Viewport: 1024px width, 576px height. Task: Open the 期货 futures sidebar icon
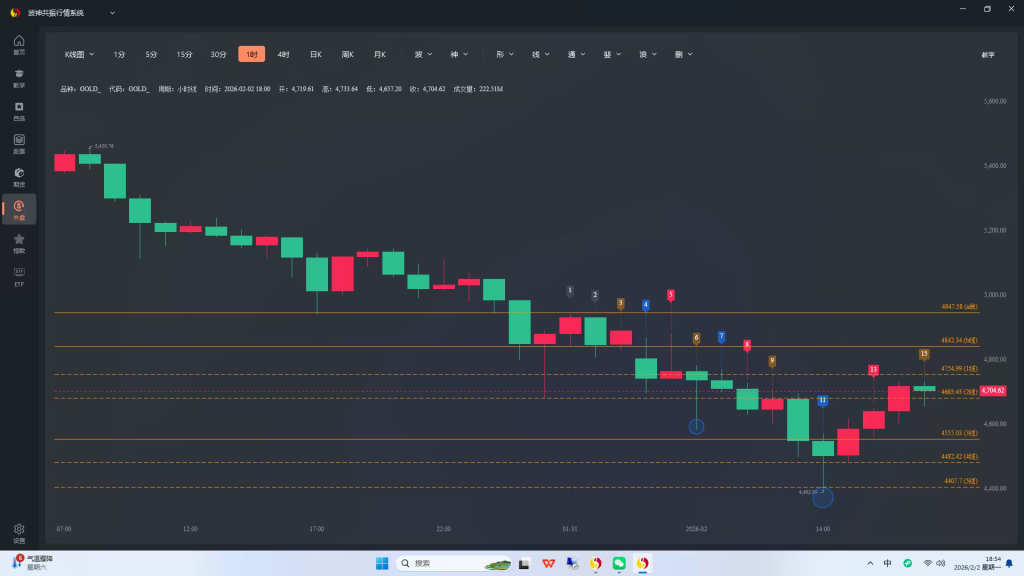point(19,176)
